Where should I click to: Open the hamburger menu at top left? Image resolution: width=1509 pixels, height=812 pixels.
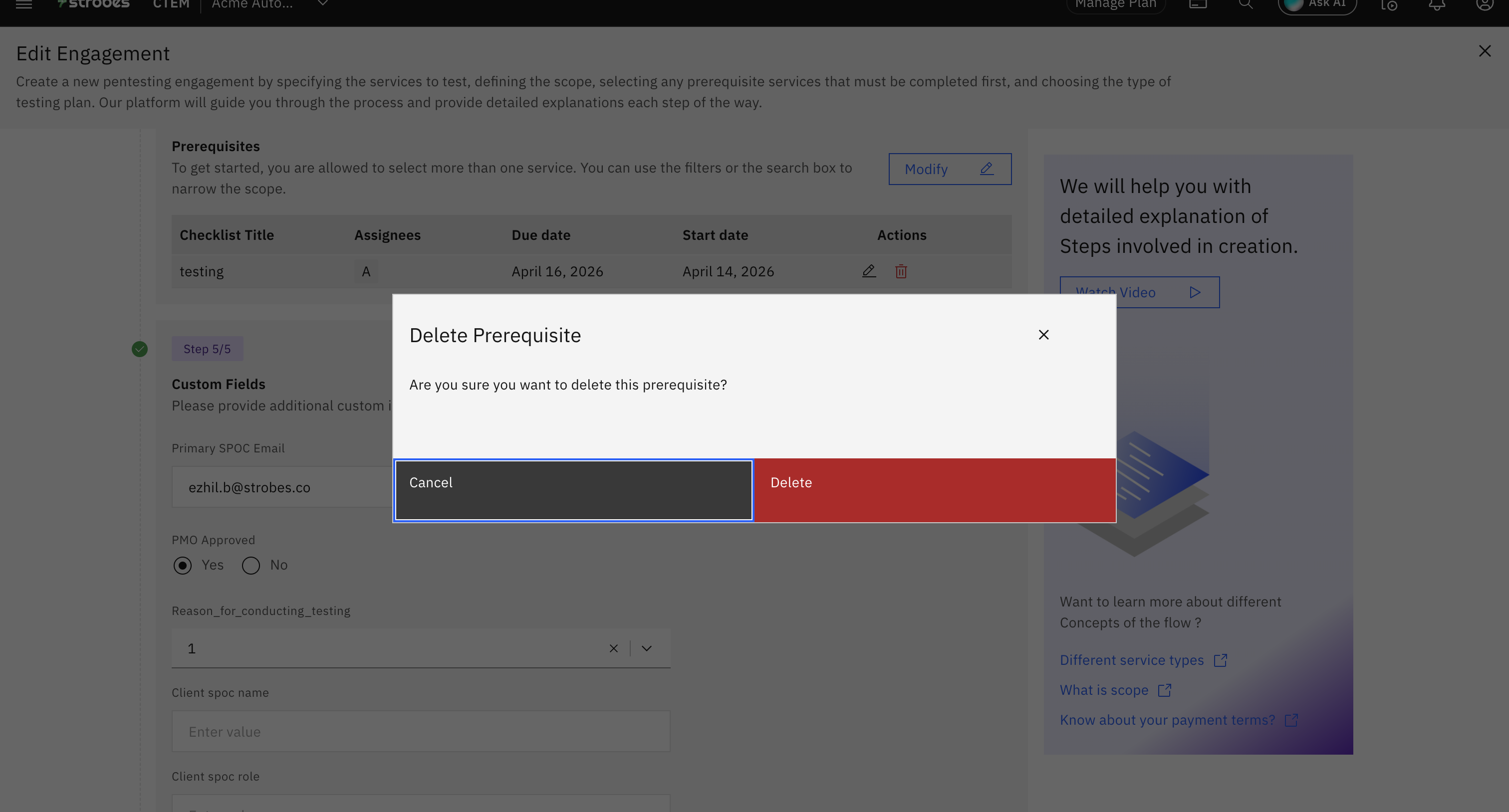[24, 4]
